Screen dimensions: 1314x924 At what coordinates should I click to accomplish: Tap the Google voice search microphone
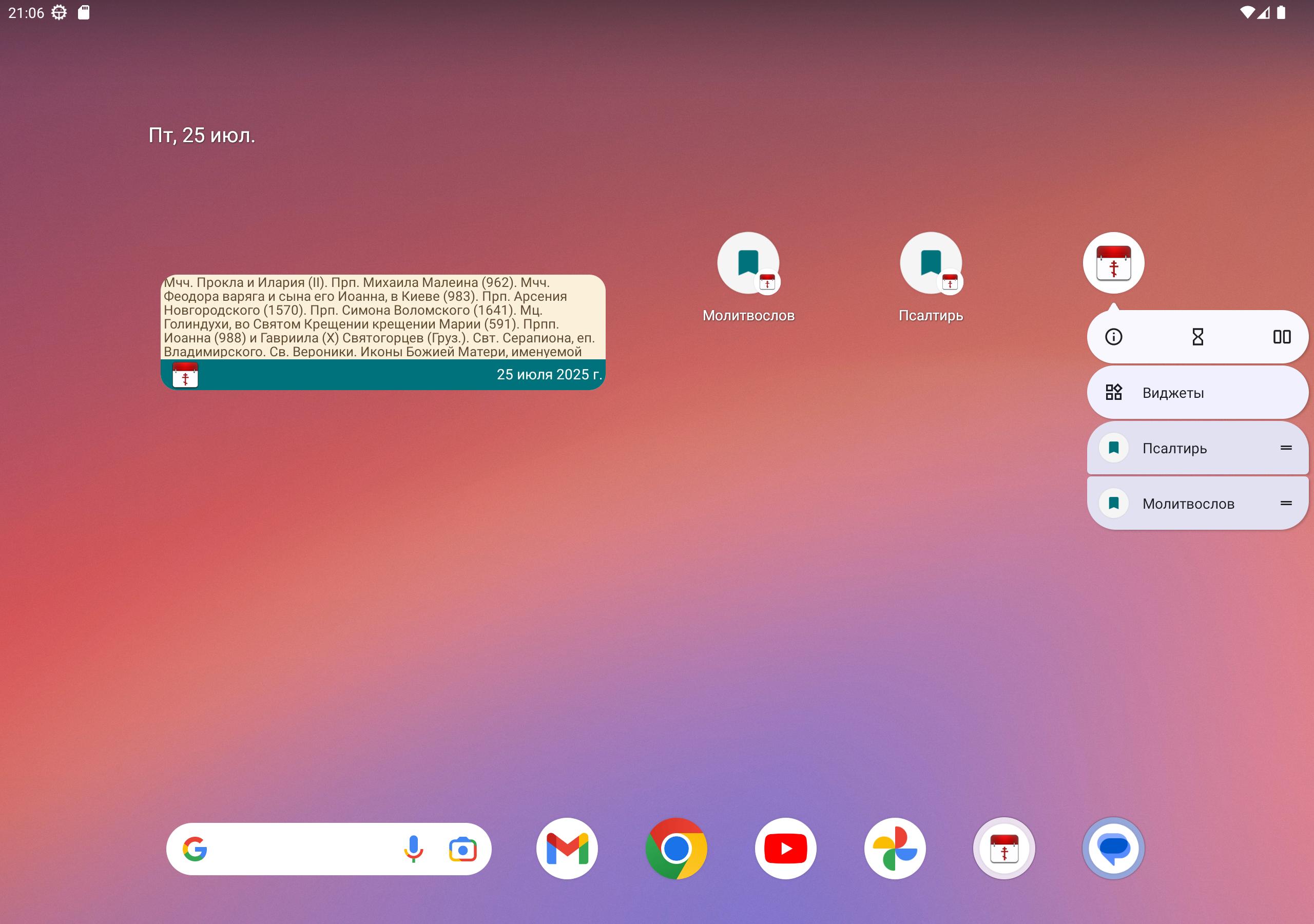pyautogui.click(x=413, y=849)
